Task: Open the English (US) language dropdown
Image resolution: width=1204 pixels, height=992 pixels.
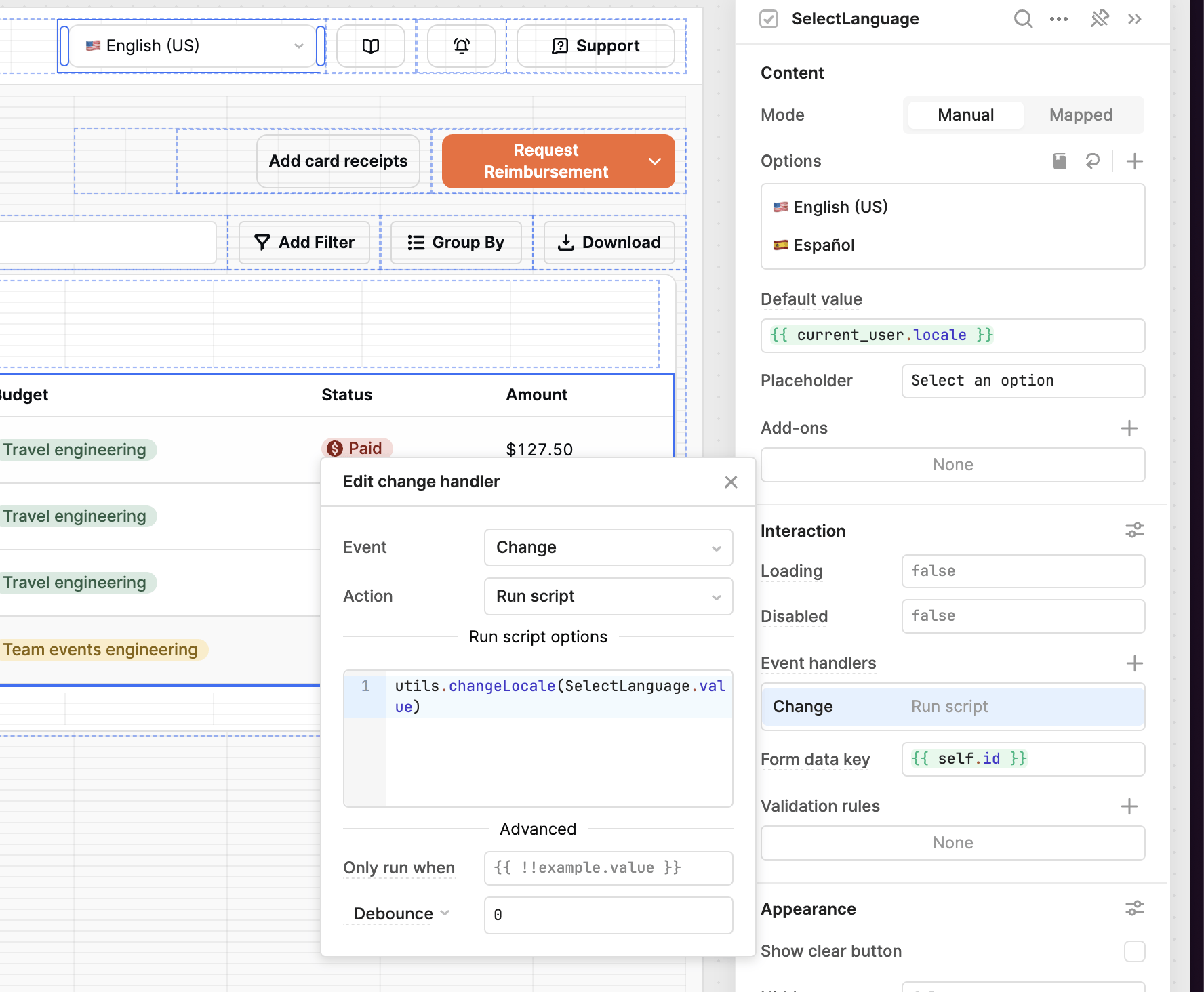Action: [193, 46]
